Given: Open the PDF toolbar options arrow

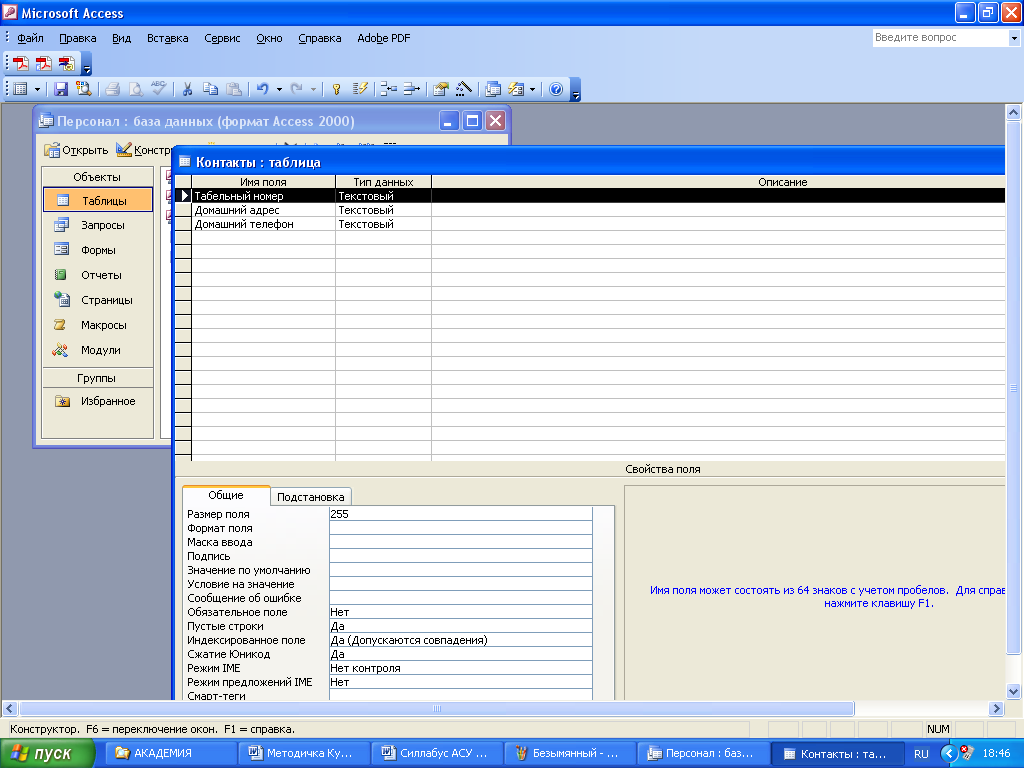Looking at the screenshot, I should tap(87, 65).
